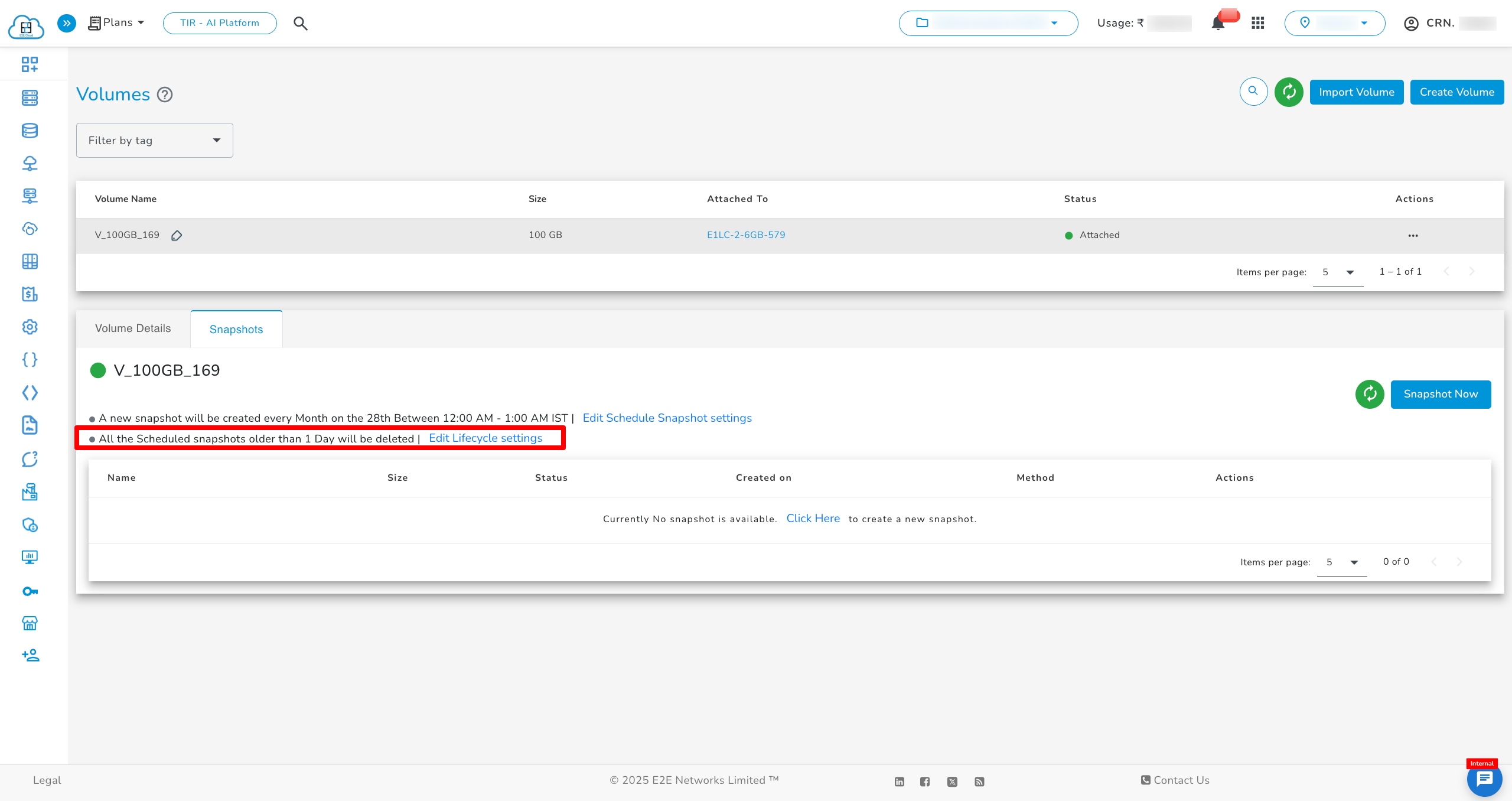Open the Filter by tag dropdown
Viewport: 1512px width, 801px height.
pos(155,141)
